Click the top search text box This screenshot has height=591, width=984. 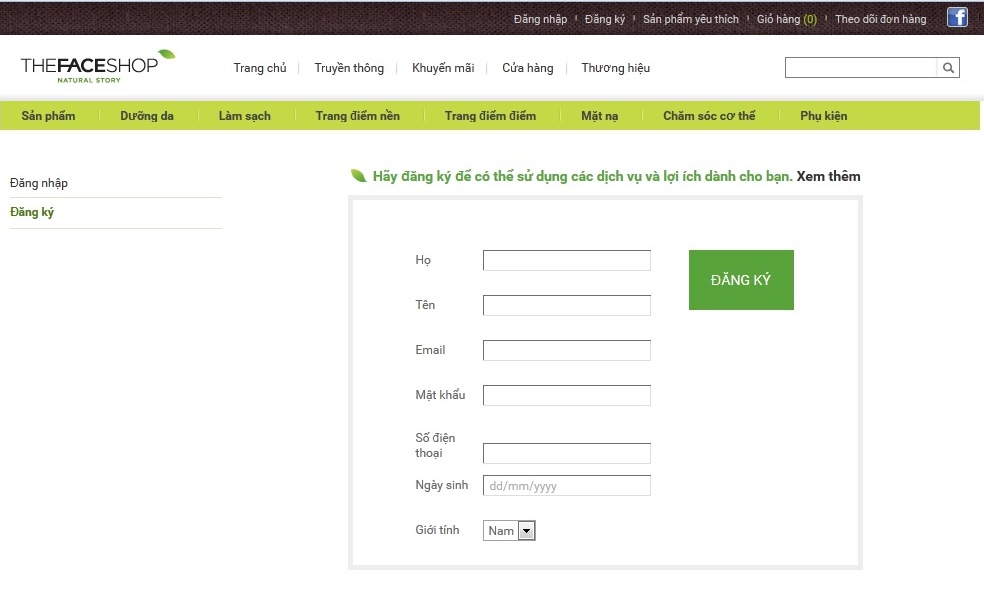[861, 68]
